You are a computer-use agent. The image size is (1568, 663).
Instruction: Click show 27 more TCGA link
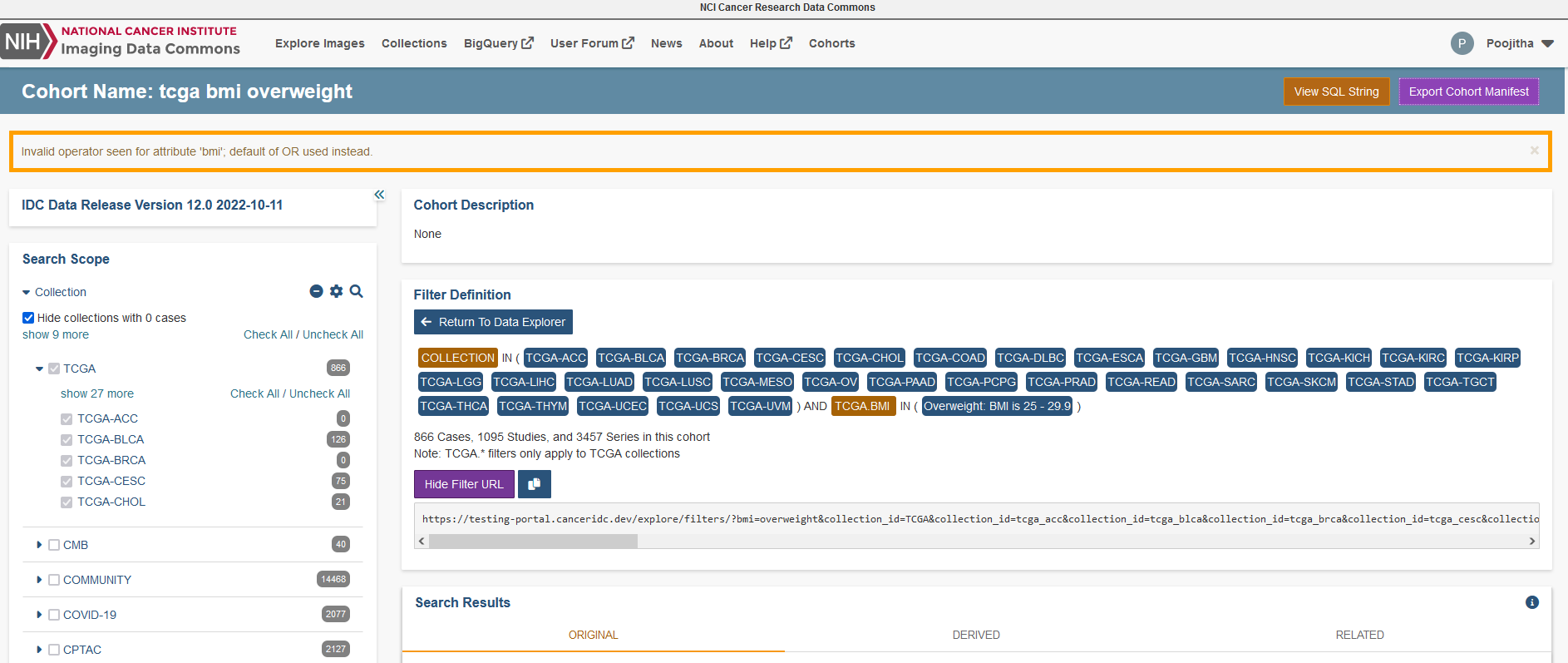pos(97,393)
